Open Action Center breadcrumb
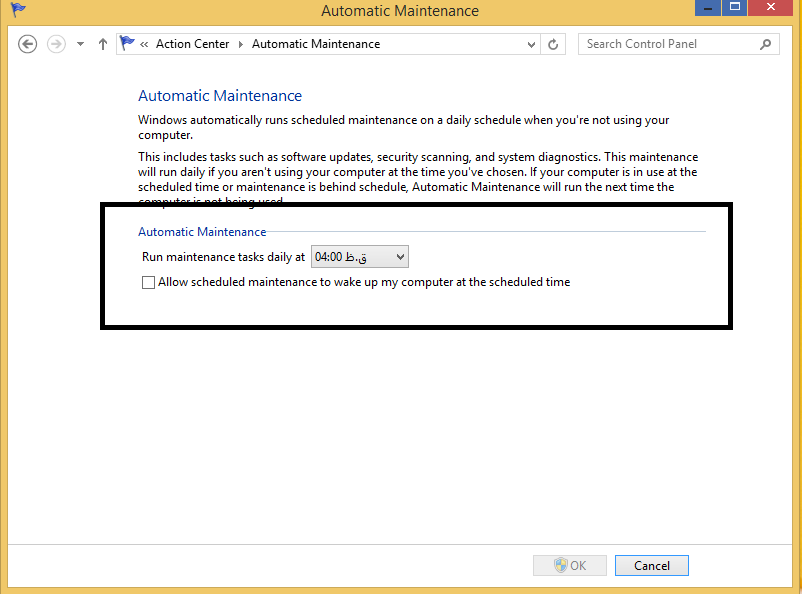 click(x=192, y=44)
